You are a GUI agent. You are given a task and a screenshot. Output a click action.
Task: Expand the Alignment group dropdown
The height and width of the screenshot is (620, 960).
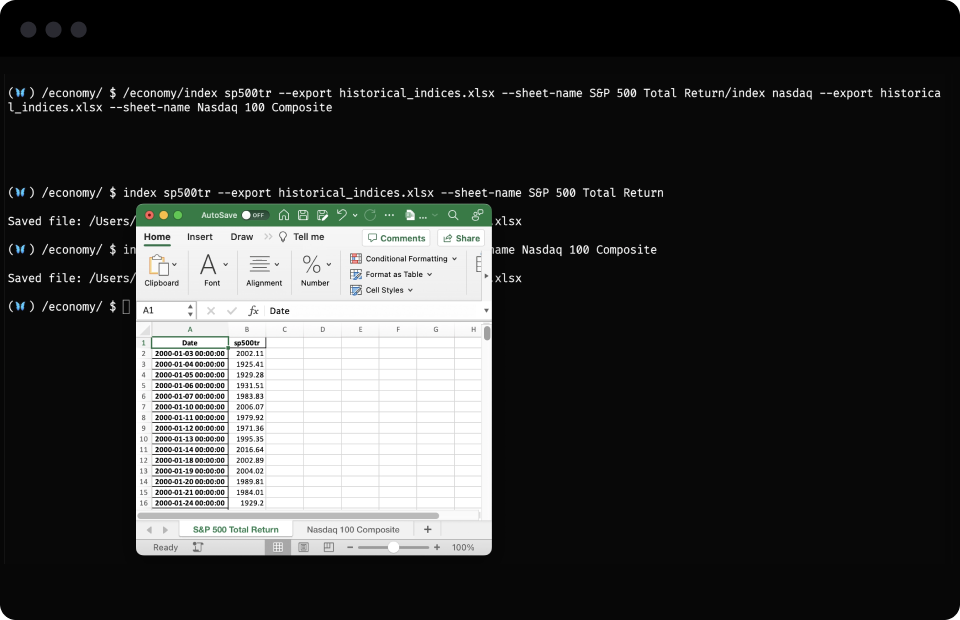click(x=277, y=264)
